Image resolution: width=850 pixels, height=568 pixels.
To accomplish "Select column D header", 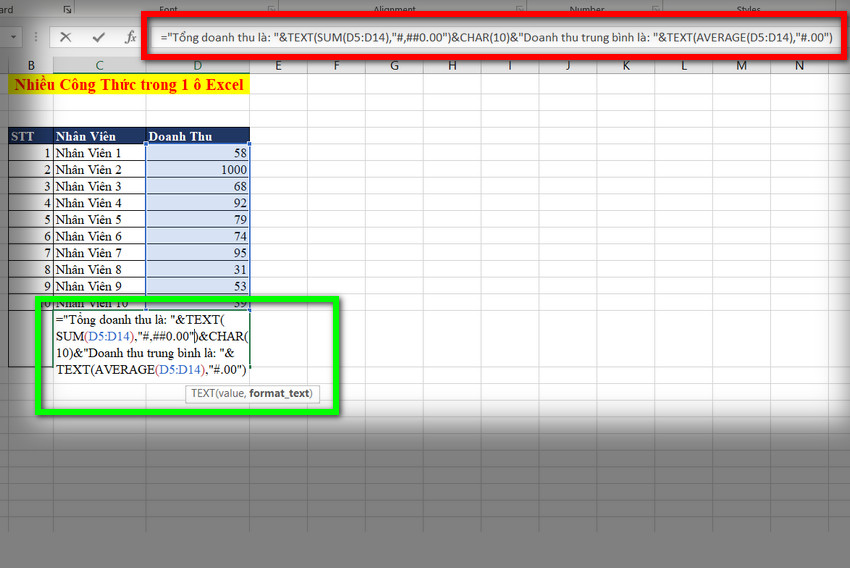I will tap(197, 66).
